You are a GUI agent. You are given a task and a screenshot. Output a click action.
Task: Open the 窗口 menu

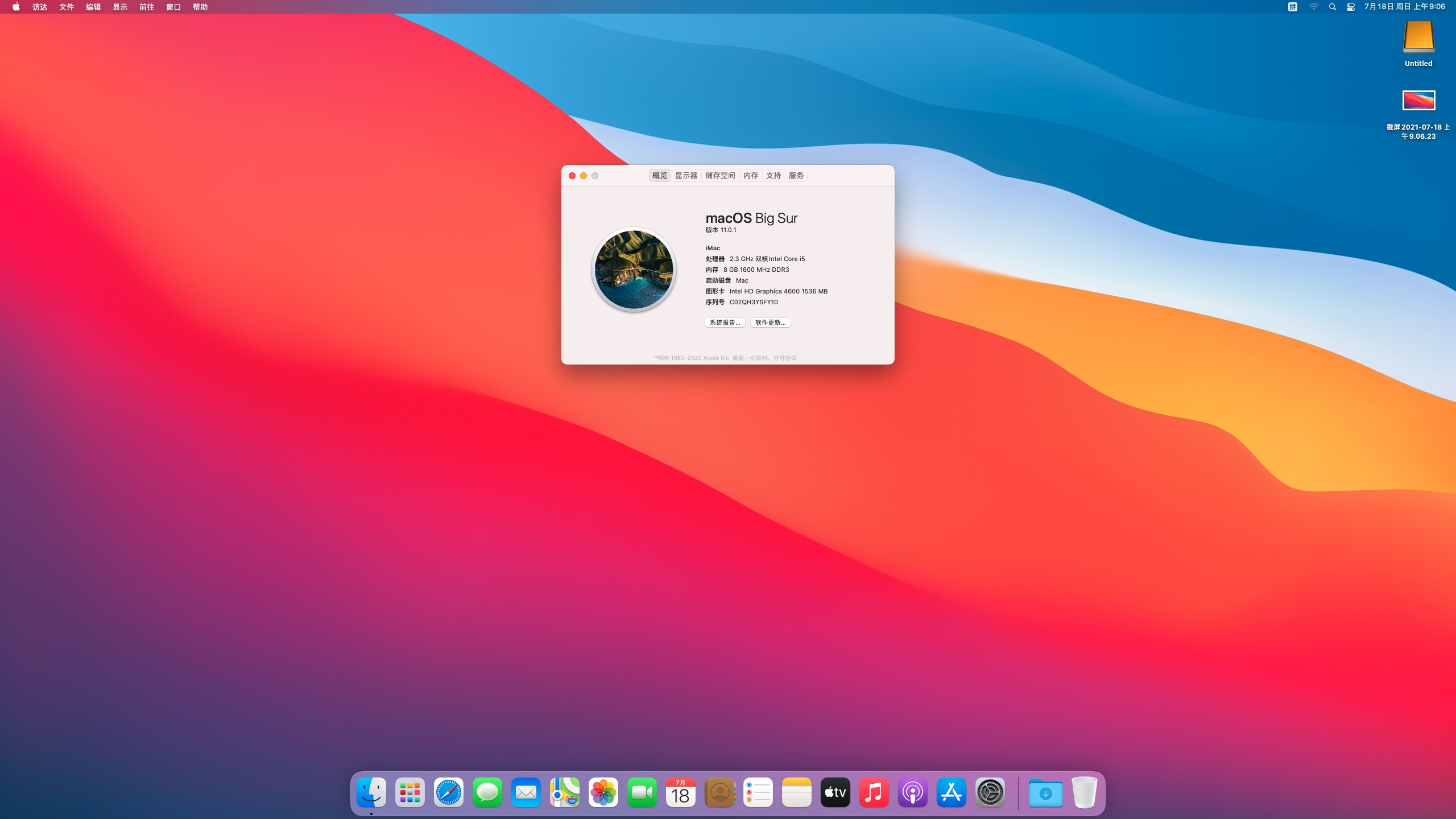[173, 7]
